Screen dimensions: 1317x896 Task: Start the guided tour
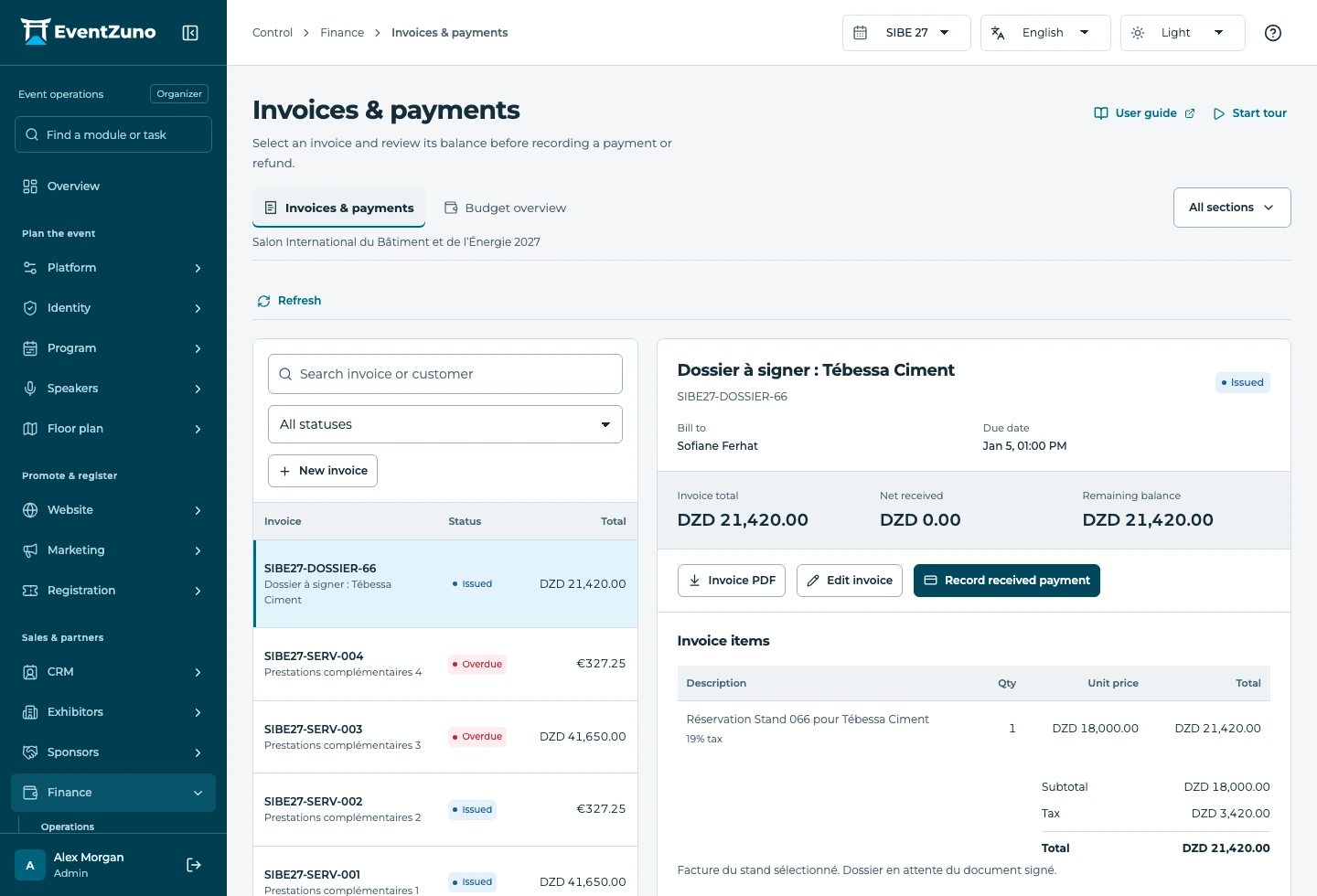tap(1249, 113)
